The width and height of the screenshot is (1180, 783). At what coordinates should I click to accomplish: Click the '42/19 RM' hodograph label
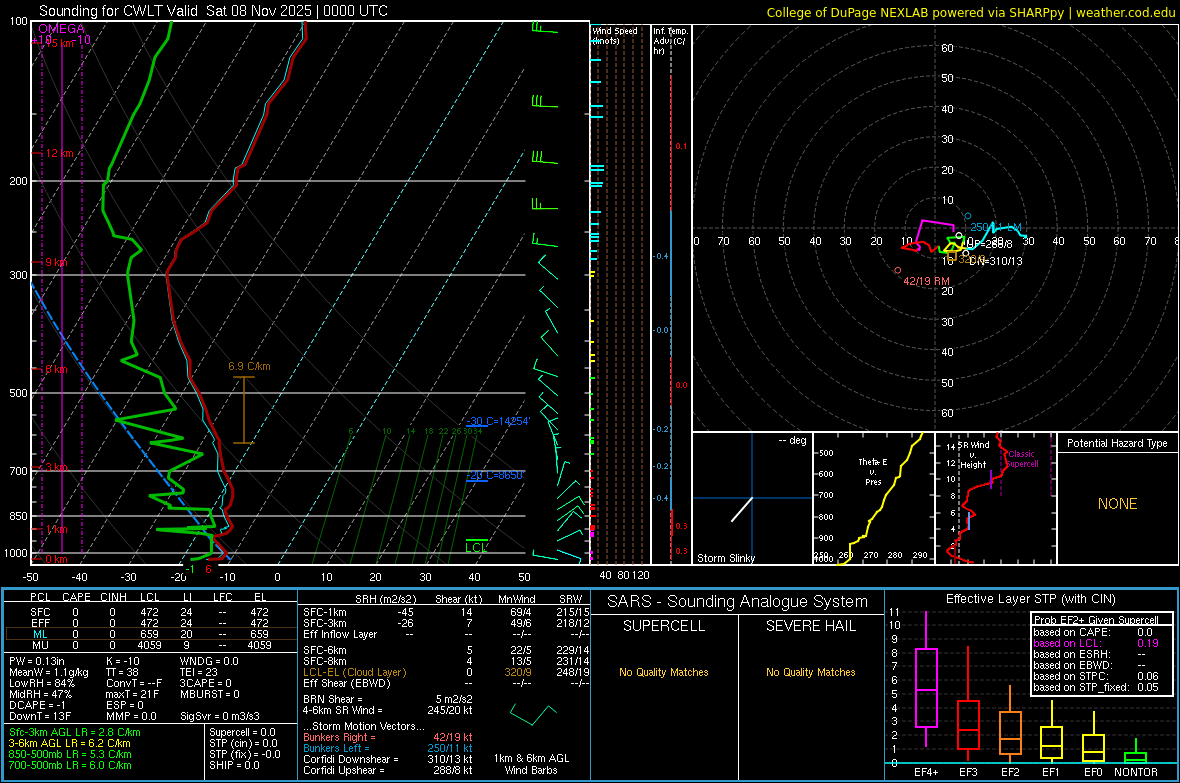tap(926, 282)
